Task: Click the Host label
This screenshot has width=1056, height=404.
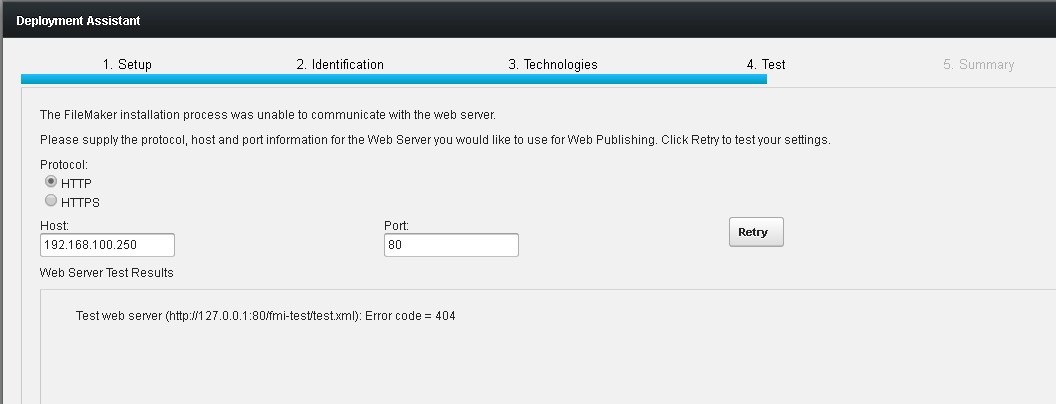Action: point(54,226)
